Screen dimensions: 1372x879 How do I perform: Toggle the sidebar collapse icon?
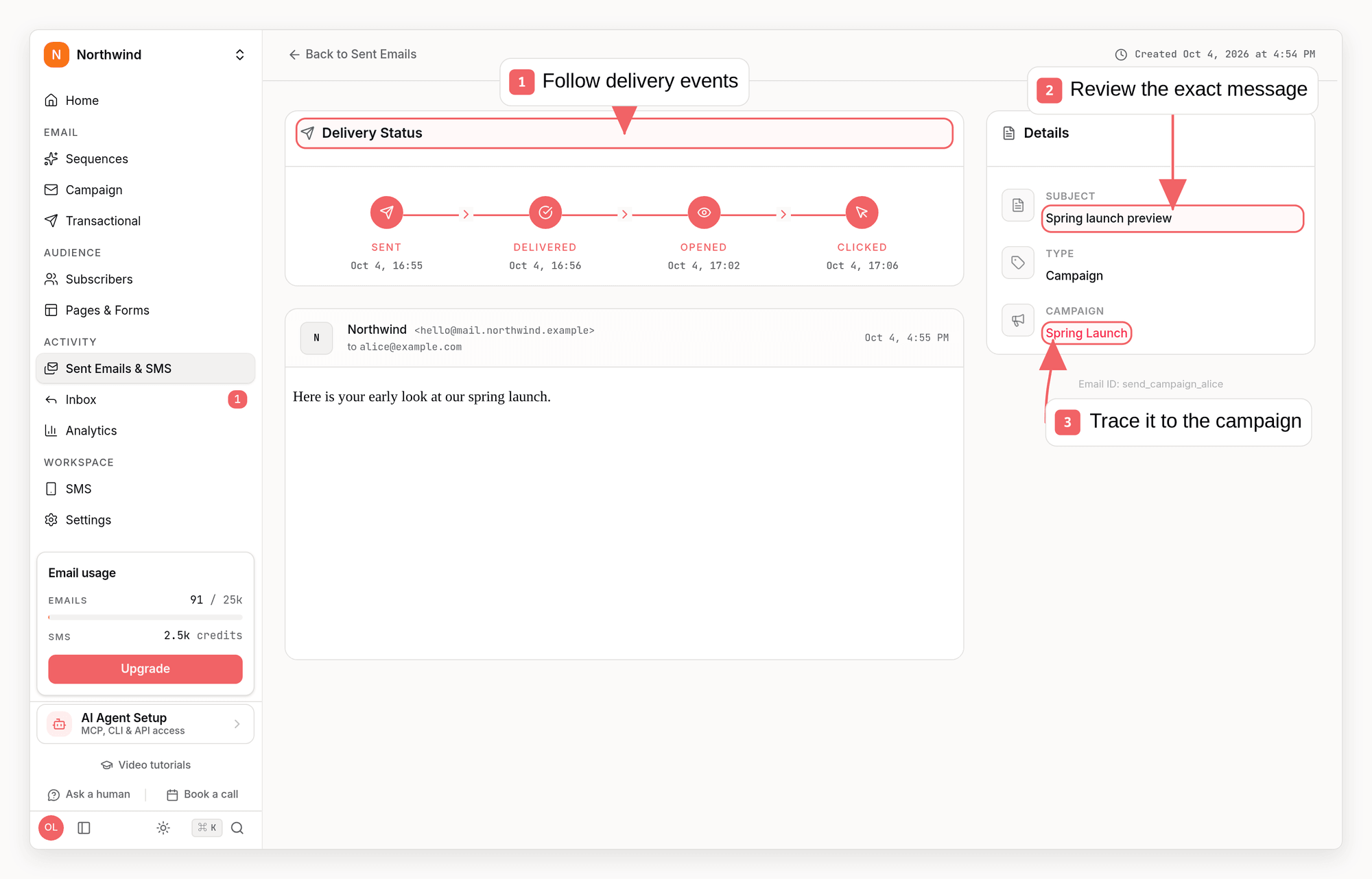[84, 828]
